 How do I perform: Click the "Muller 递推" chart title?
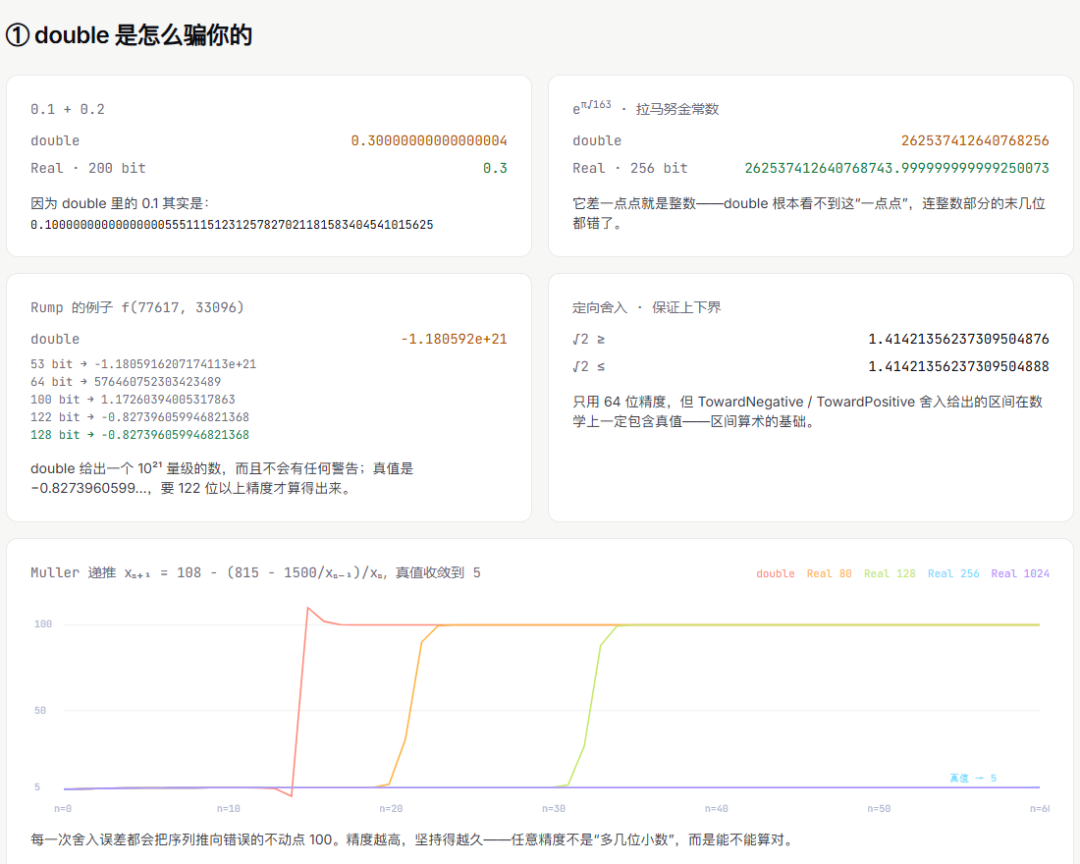pyautogui.click(x=256, y=573)
